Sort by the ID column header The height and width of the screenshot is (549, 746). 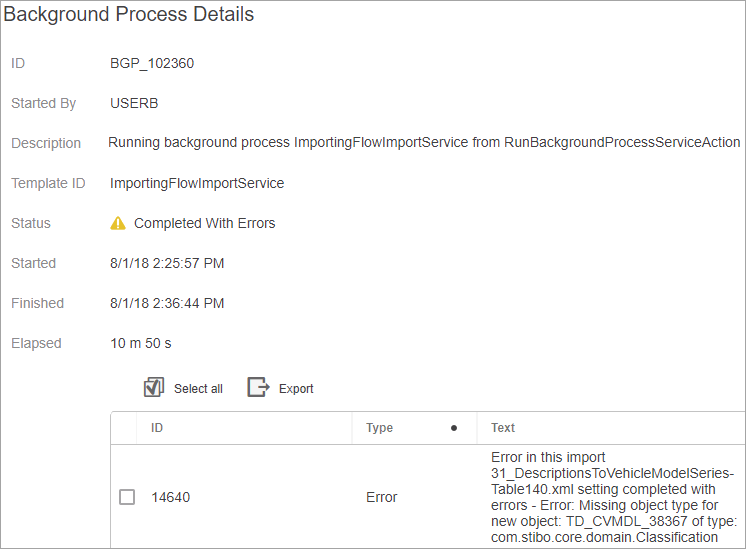click(x=157, y=428)
